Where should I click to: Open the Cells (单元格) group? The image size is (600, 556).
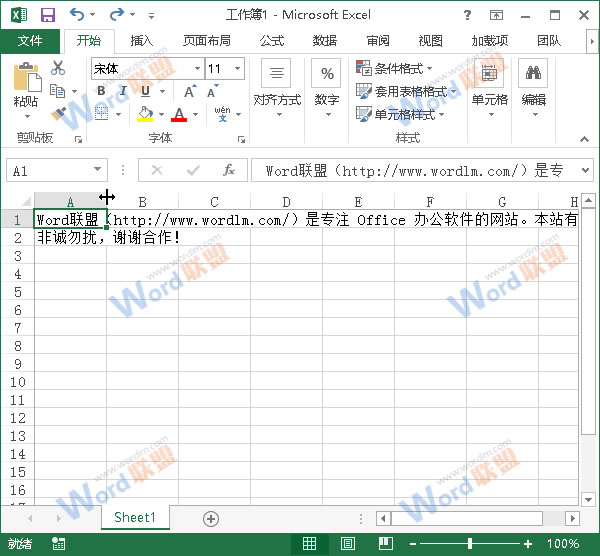pyautogui.click(x=489, y=89)
